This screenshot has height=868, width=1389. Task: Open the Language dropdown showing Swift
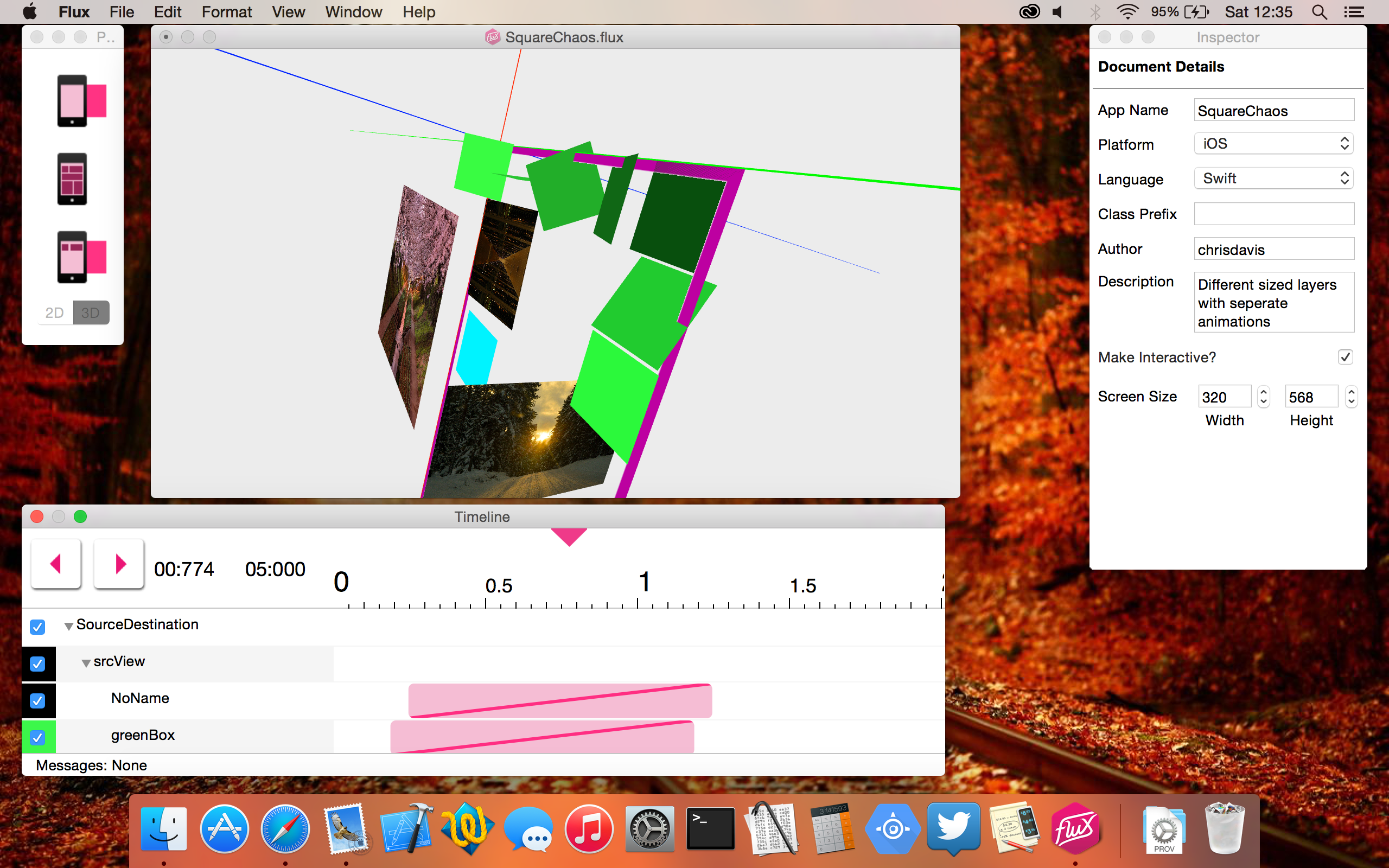[1273, 178]
